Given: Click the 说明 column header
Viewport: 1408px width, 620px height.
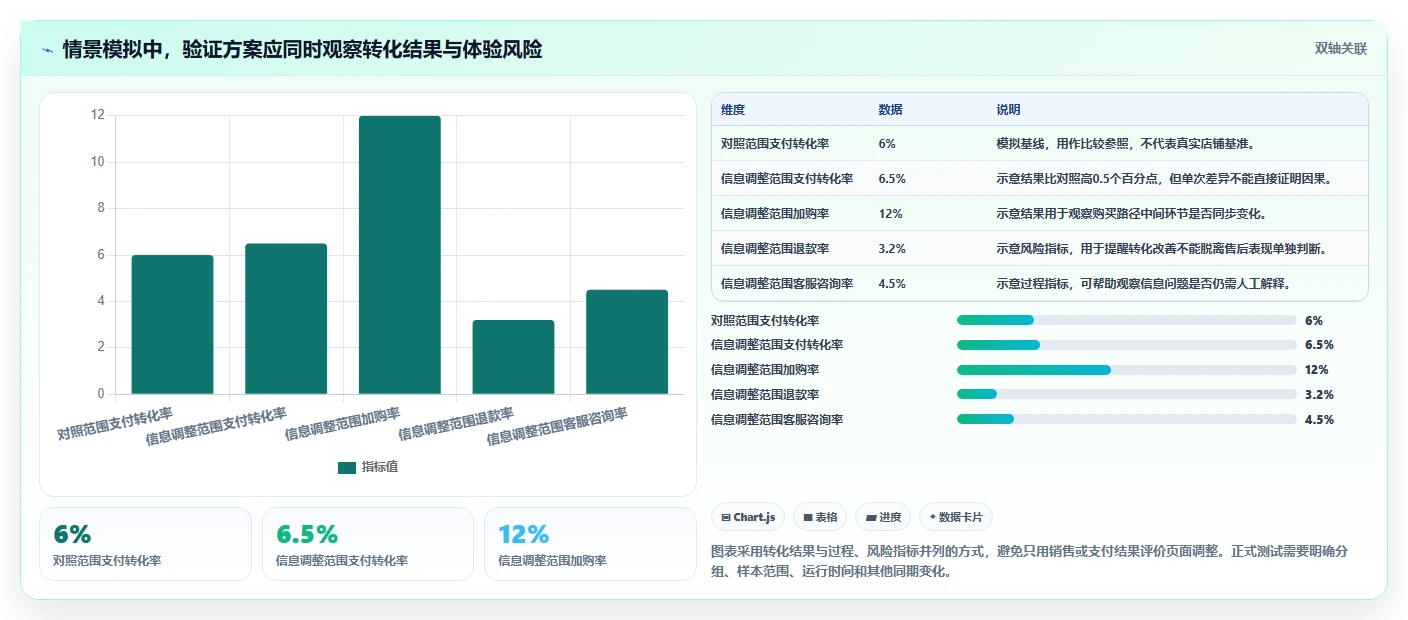Looking at the screenshot, I should 1008,110.
